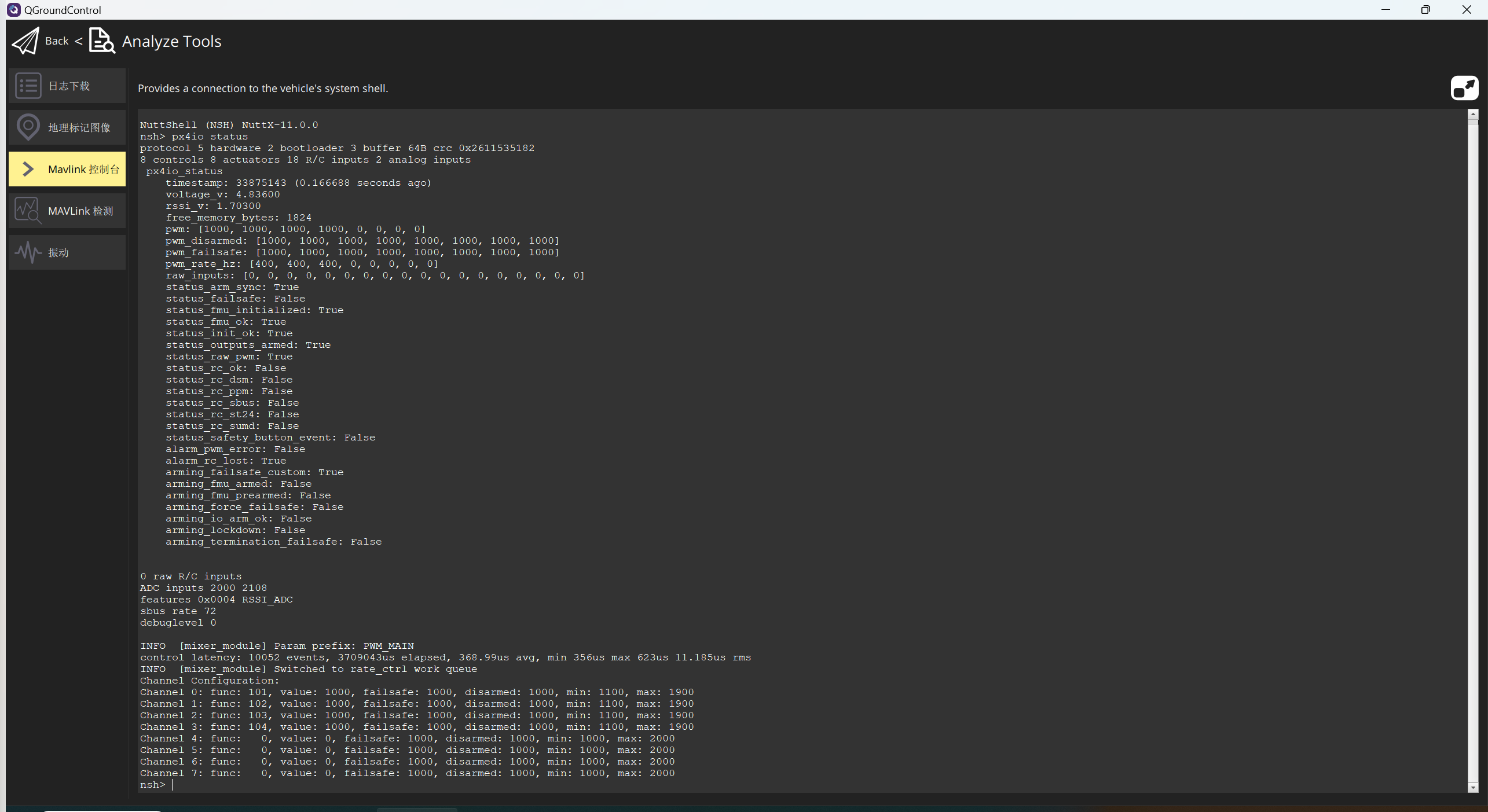The height and width of the screenshot is (812, 1488).
Task: Click the "Provides a connection to the vehicle's system shell." description
Action: coord(263,88)
